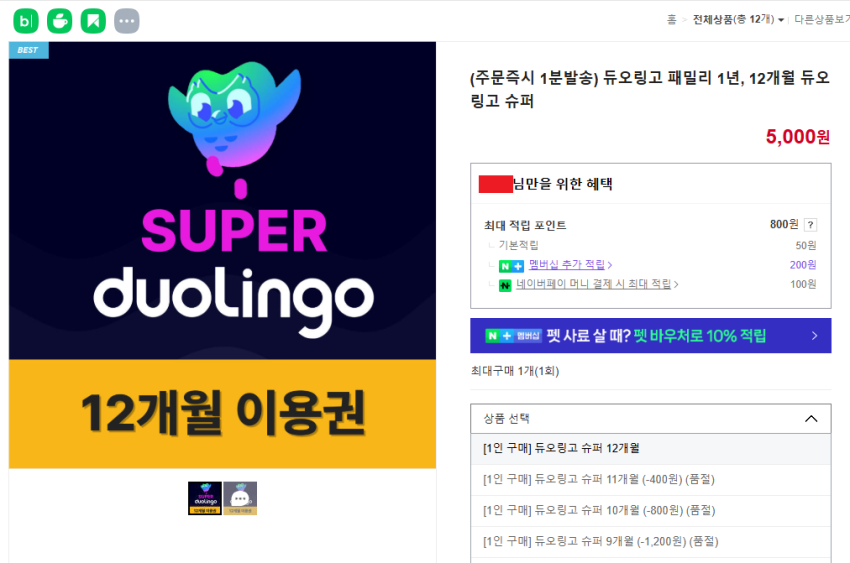This screenshot has height=563, width=850.
Task: Select the 듀오링고 슈퍼 12개월 option
Action: tap(651, 449)
